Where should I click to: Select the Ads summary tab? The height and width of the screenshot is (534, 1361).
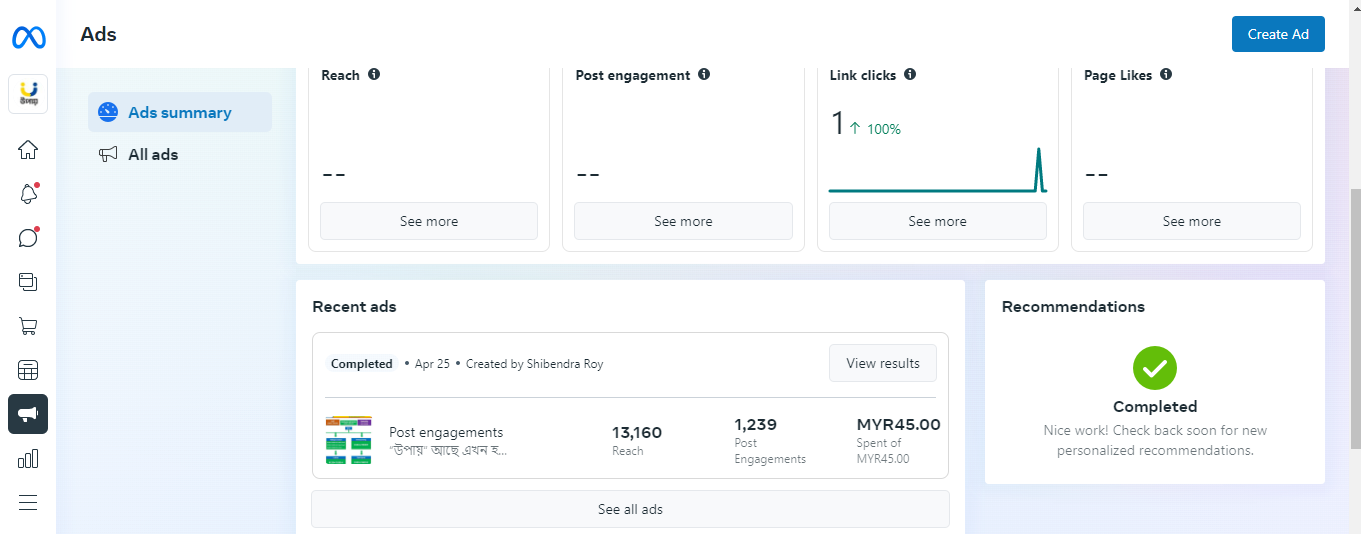click(180, 113)
